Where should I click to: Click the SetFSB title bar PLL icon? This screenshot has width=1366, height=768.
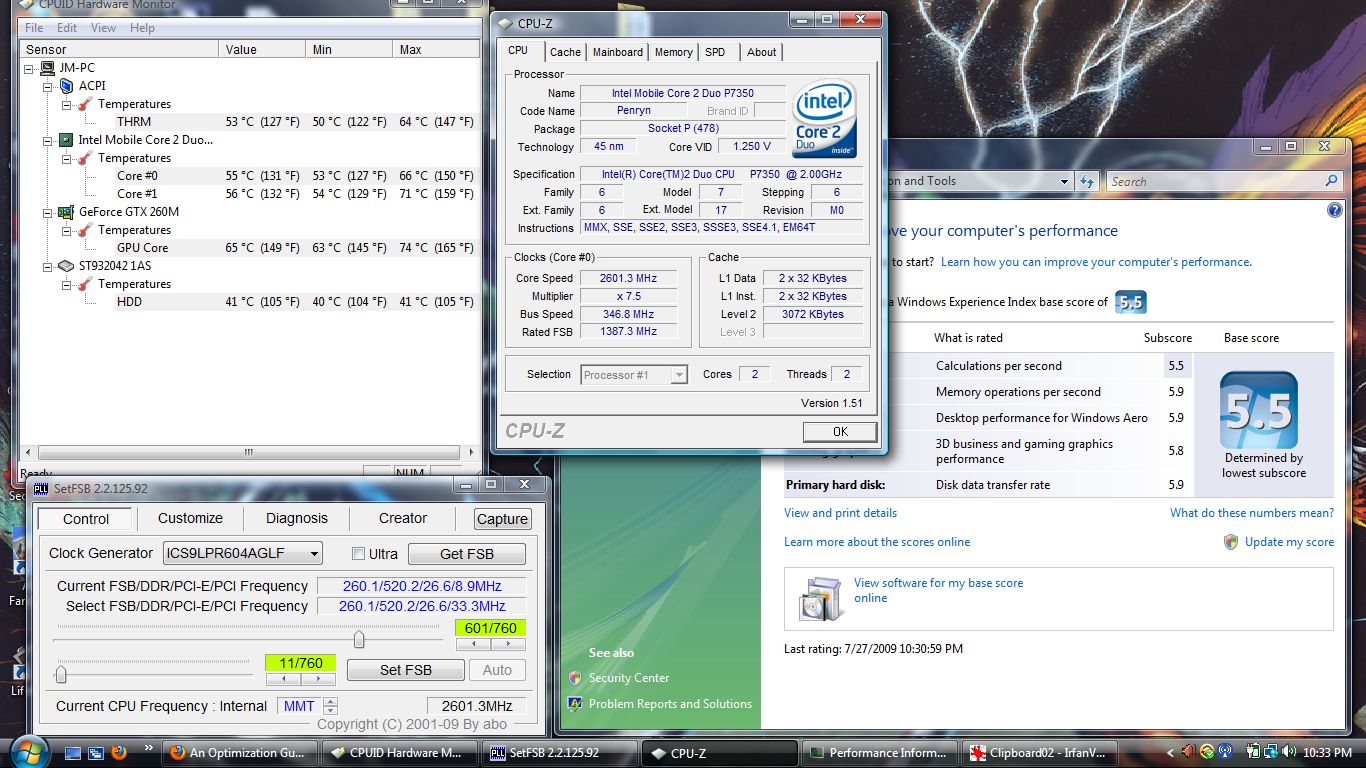41,488
